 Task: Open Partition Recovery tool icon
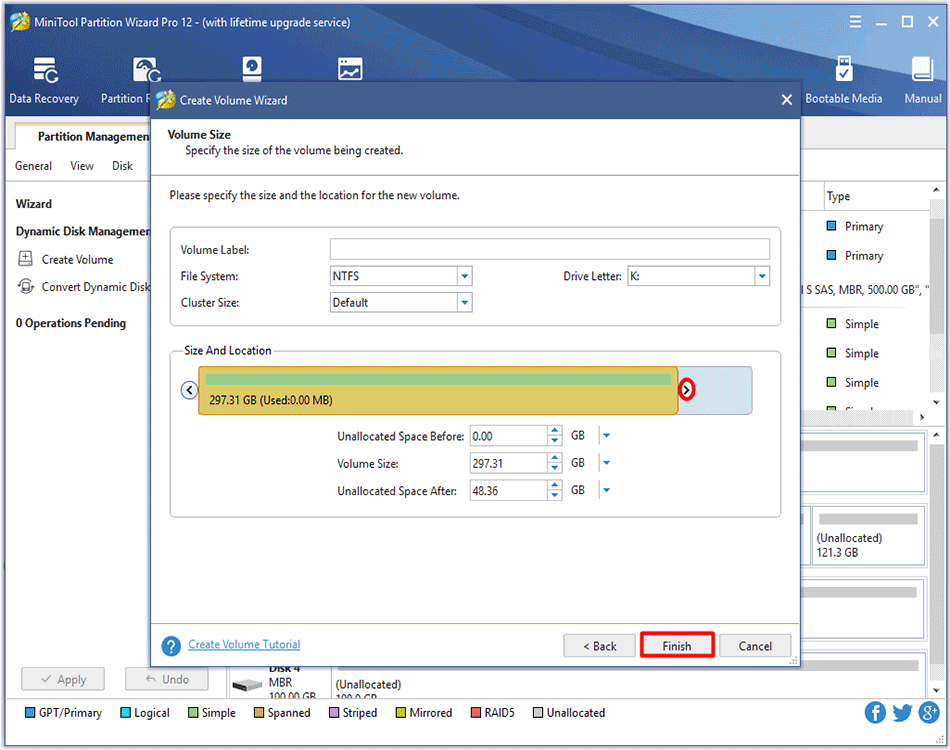click(x=147, y=70)
